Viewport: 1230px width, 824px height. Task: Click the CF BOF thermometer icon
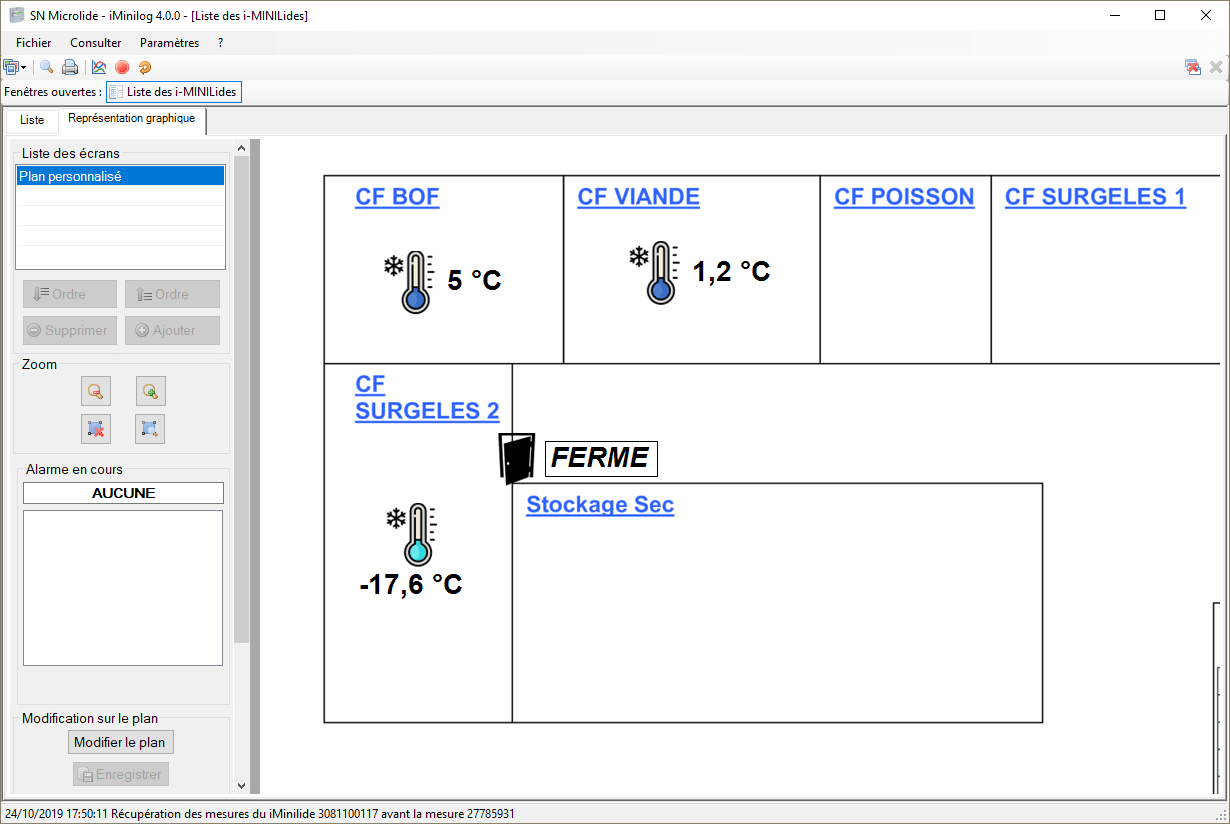[x=410, y=283]
